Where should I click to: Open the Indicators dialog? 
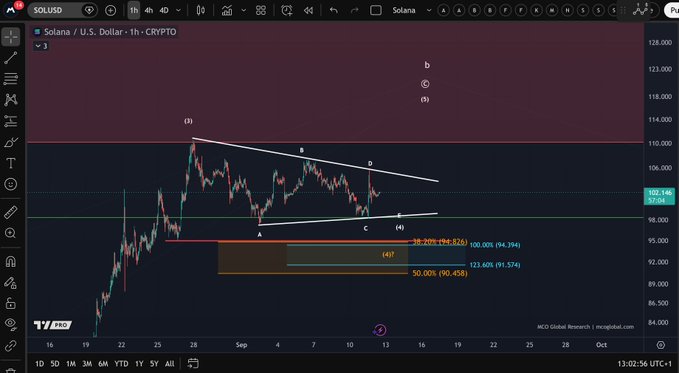point(227,10)
